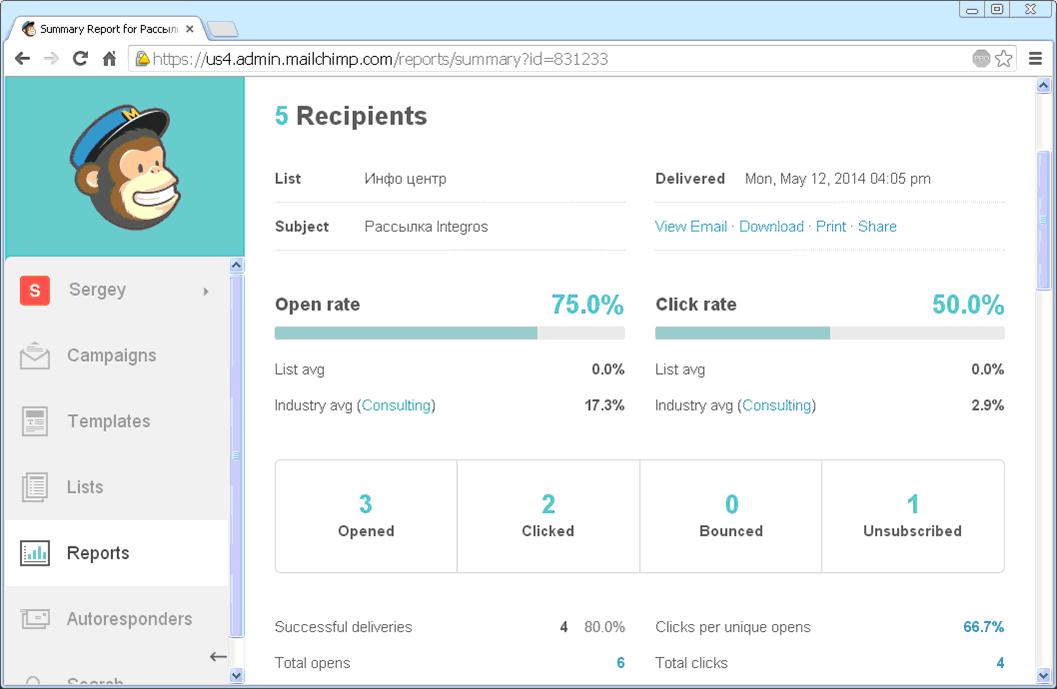Click the browser back arrow
The height and width of the screenshot is (689, 1057).
coord(22,59)
